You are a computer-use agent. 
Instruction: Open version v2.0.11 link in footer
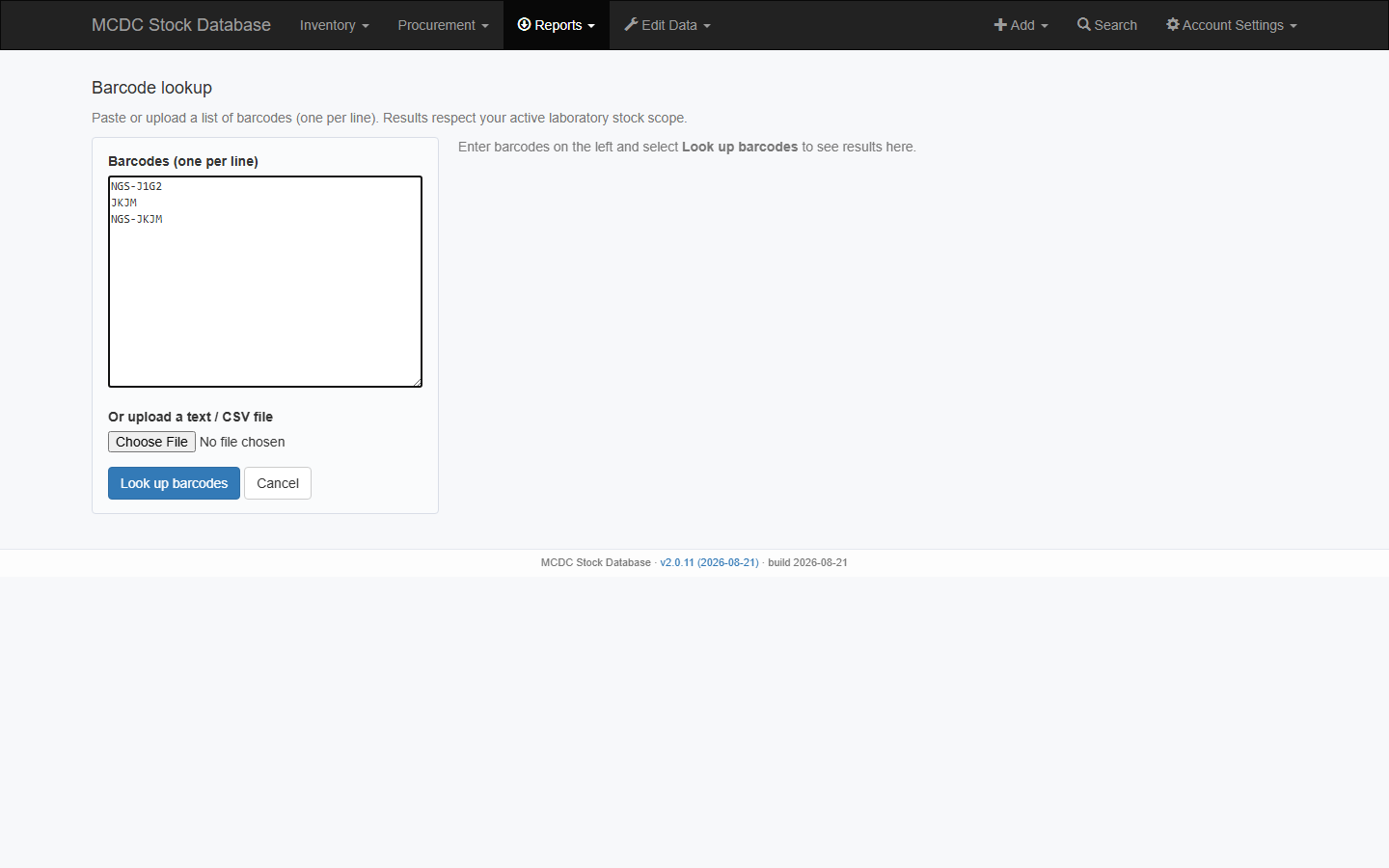[709, 562]
